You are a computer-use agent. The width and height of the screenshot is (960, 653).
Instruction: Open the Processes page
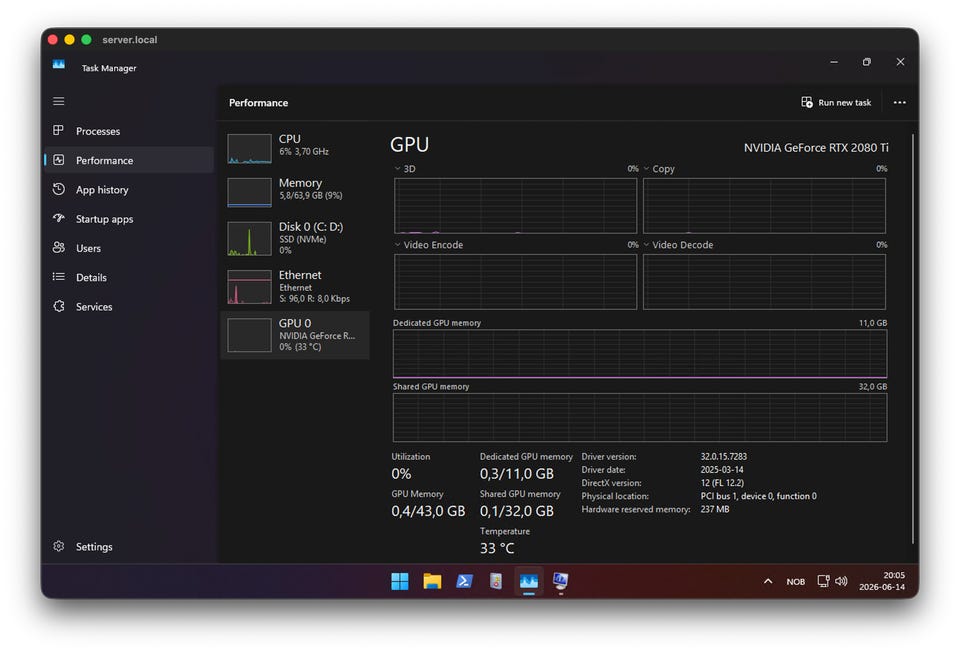coord(129,130)
